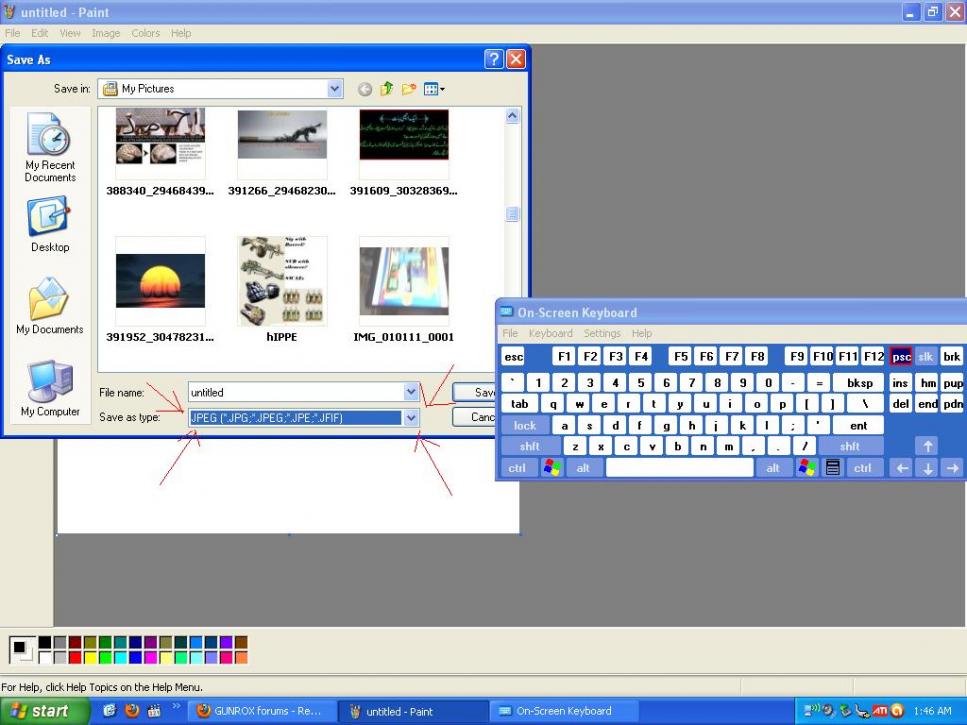Open the Settings menu in On-Screen Keyboard
This screenshot has height=725, width=967.
602,333
